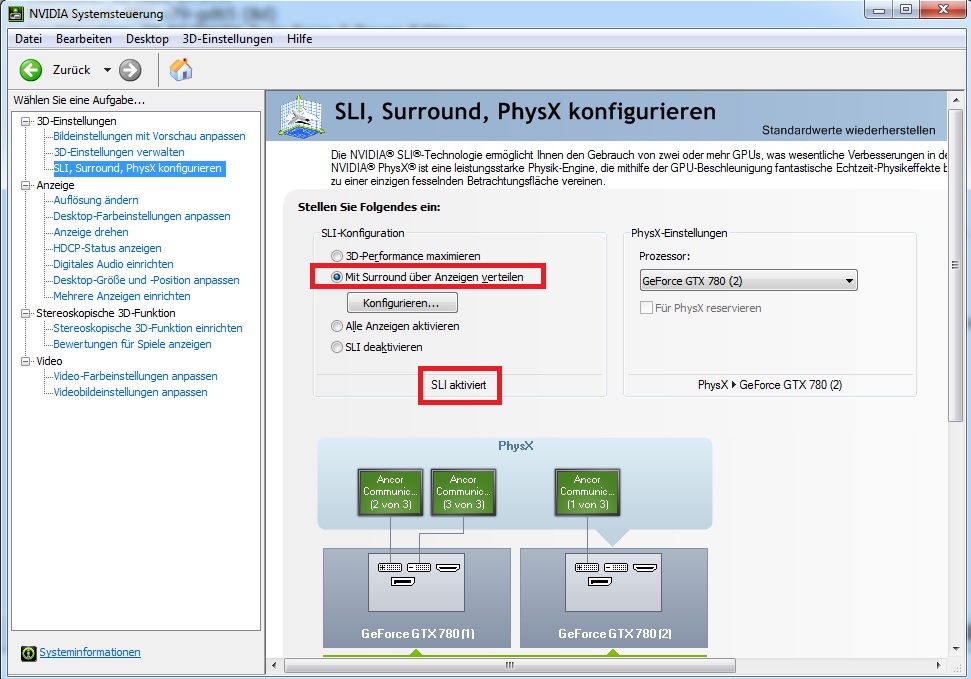971x679 pixels.
Task: Click the SLI page header 3D icon
Action: (300, 116)
